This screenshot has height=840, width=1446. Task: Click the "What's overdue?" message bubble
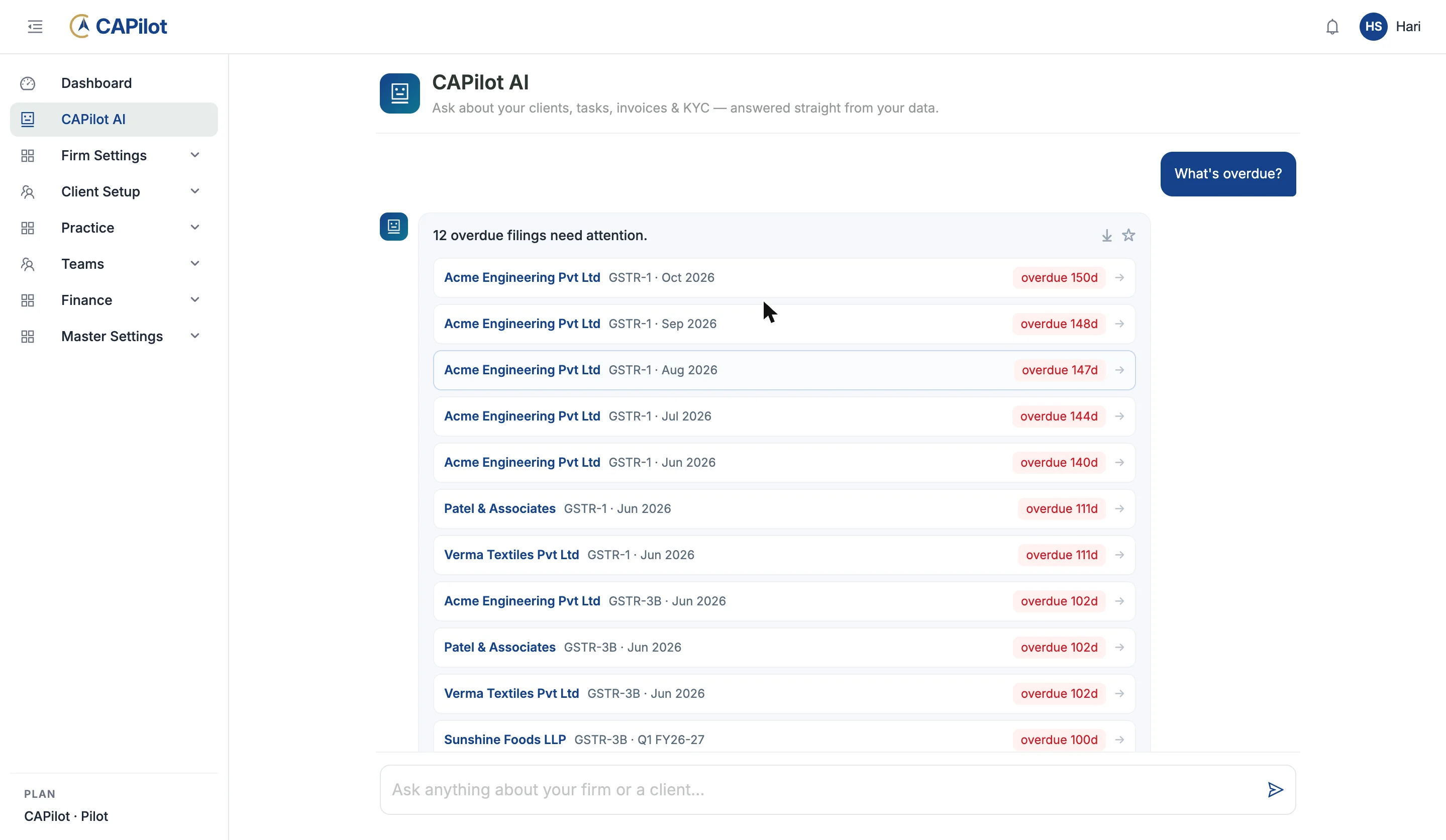click(1228, 174)
